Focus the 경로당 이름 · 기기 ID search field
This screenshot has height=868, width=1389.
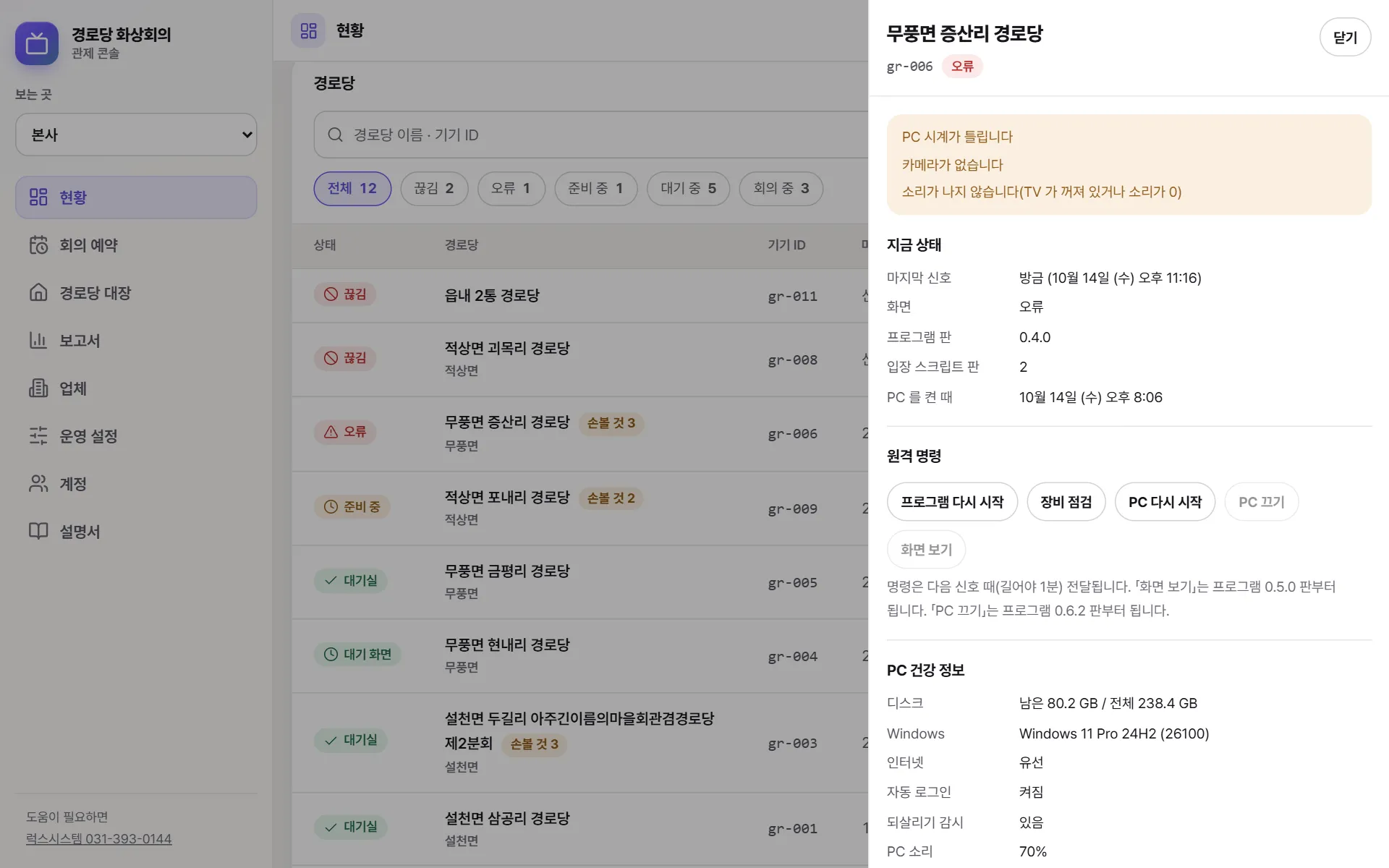(x=590, y=135)
